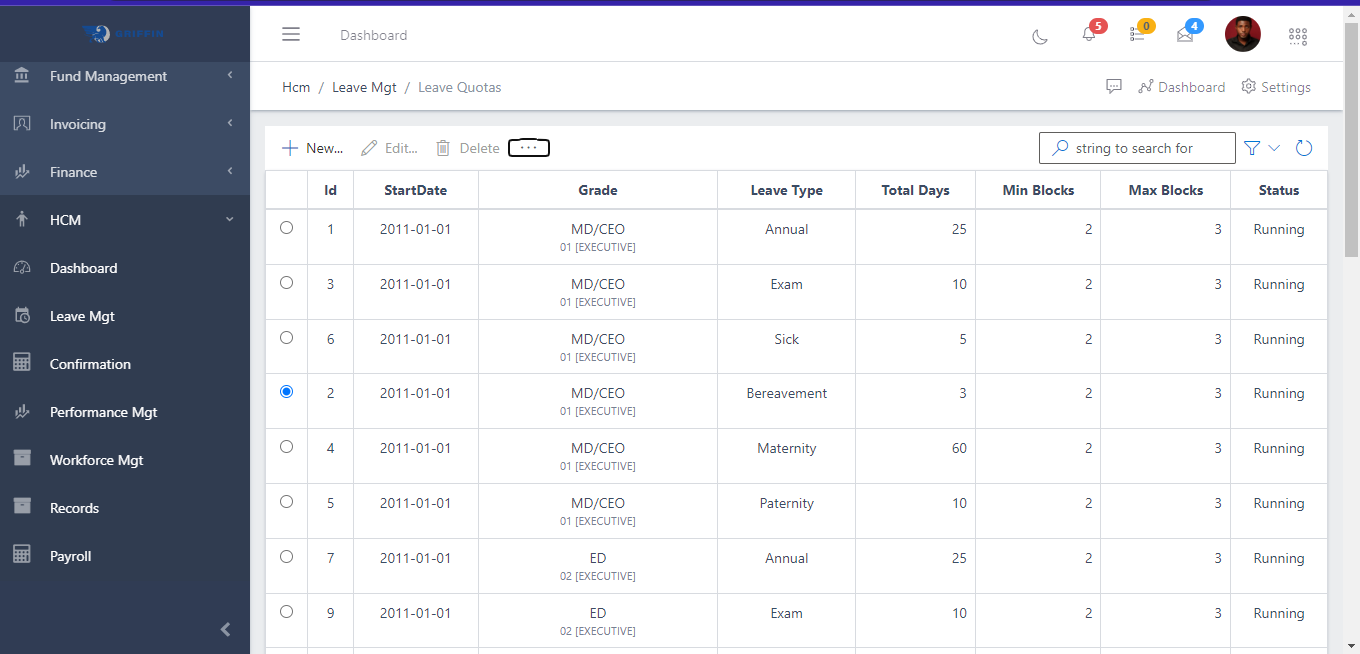
Task: Open the chat comment icon near Dashboard
Action: click(x=1114, y=86)
